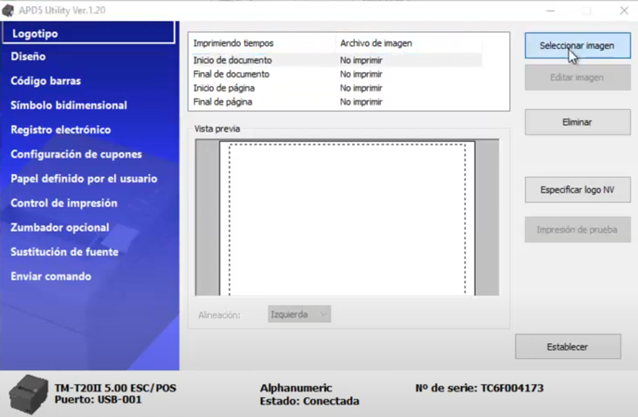
Task: Select Símbolo bidimensional in sidebar
Action: coord(69,105)
